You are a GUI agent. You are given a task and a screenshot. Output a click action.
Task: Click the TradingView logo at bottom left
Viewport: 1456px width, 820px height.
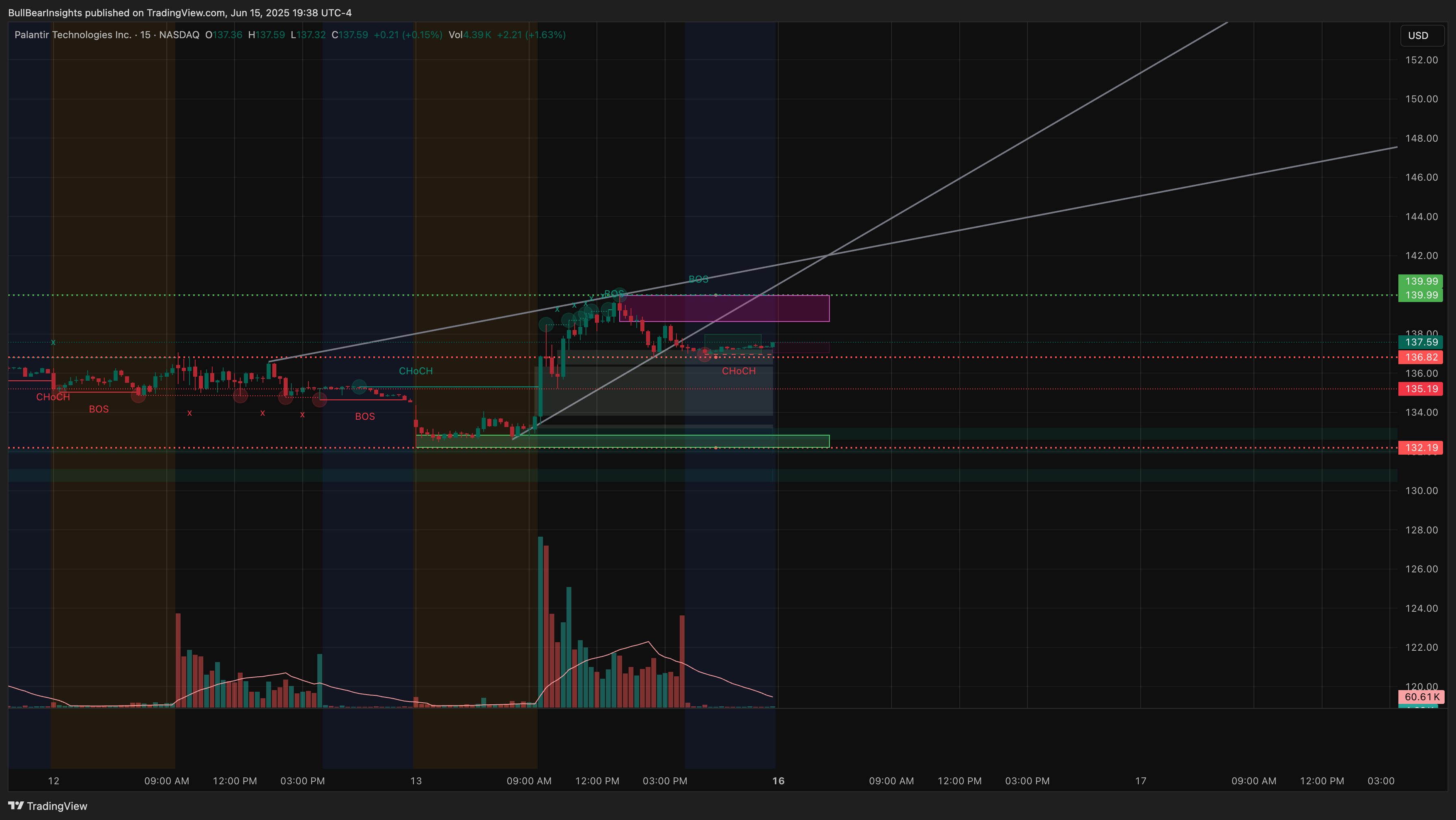coord(47,806)
